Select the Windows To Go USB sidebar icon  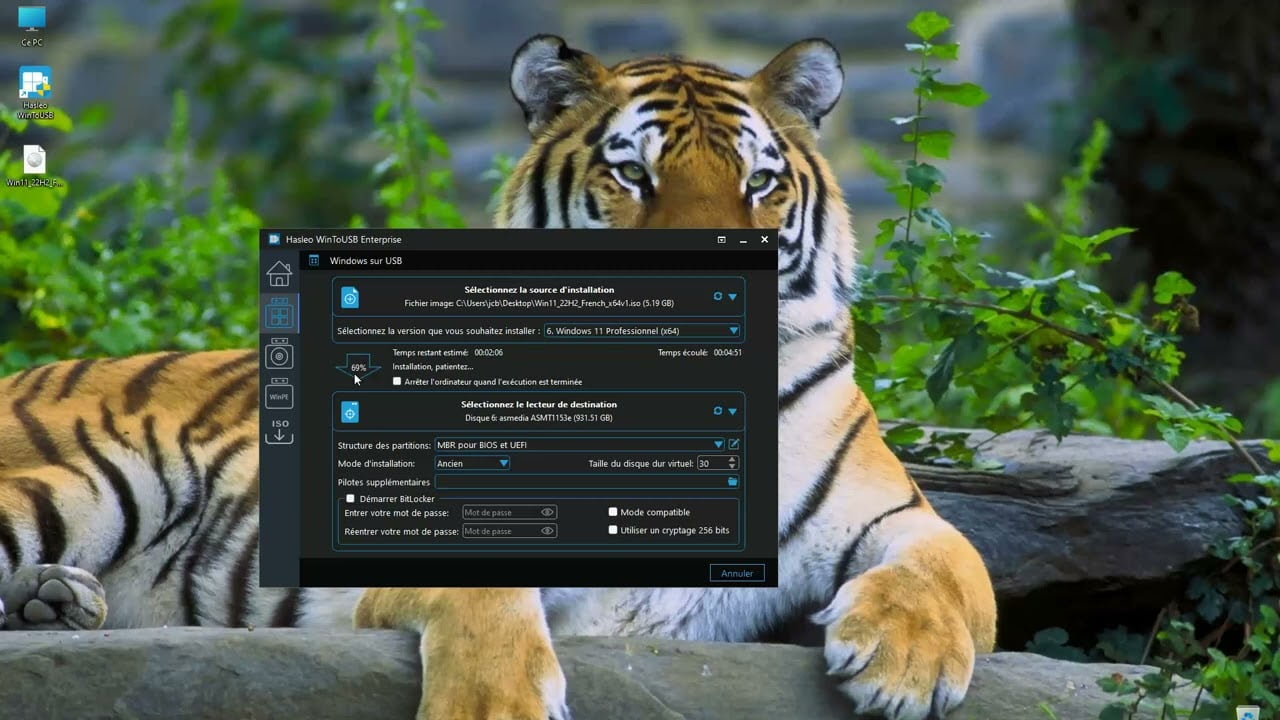coord(279,315)
